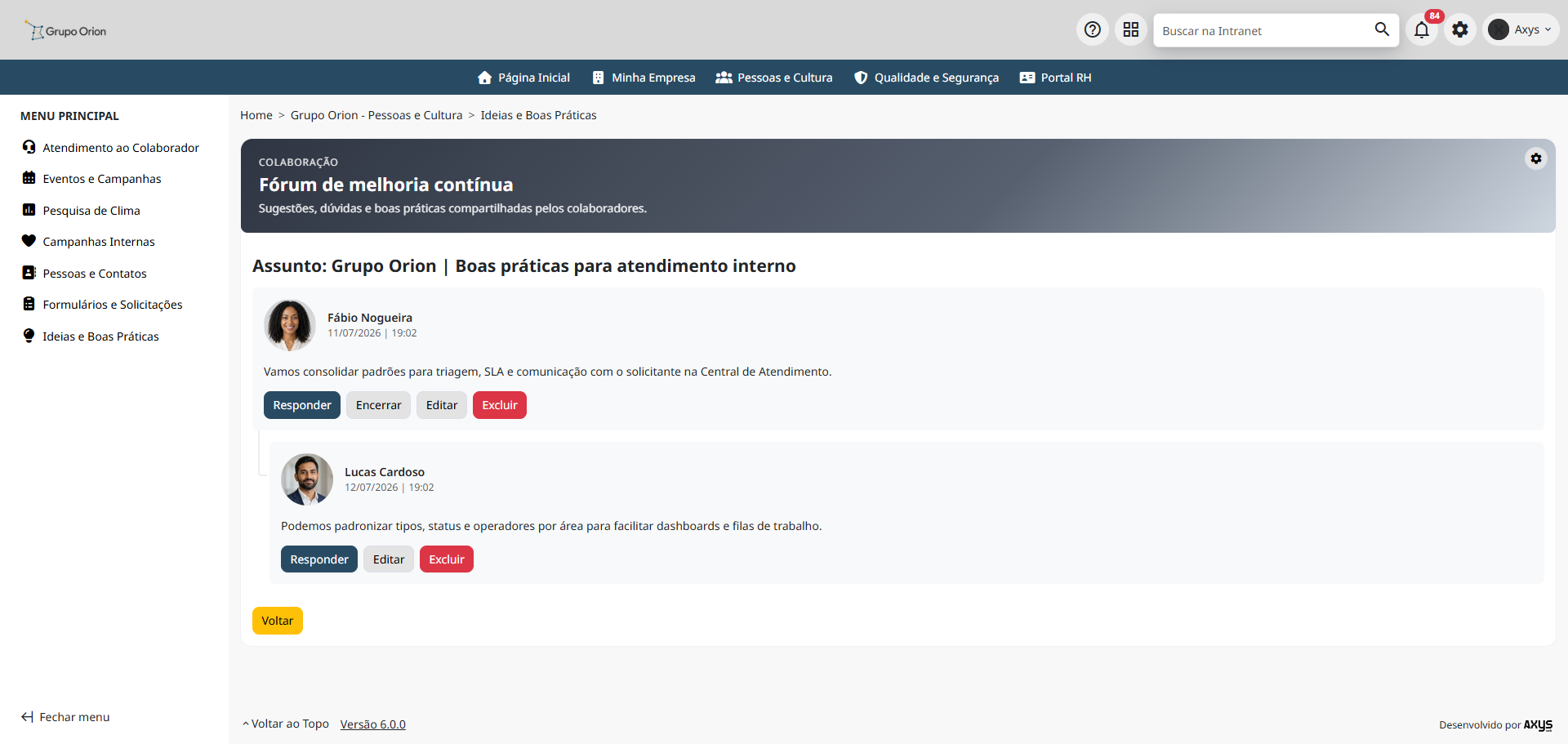Click the home icon beside Página Inicial
Image resolution: width=1568 pixels, height=744 pixels.
click(485, 78)
